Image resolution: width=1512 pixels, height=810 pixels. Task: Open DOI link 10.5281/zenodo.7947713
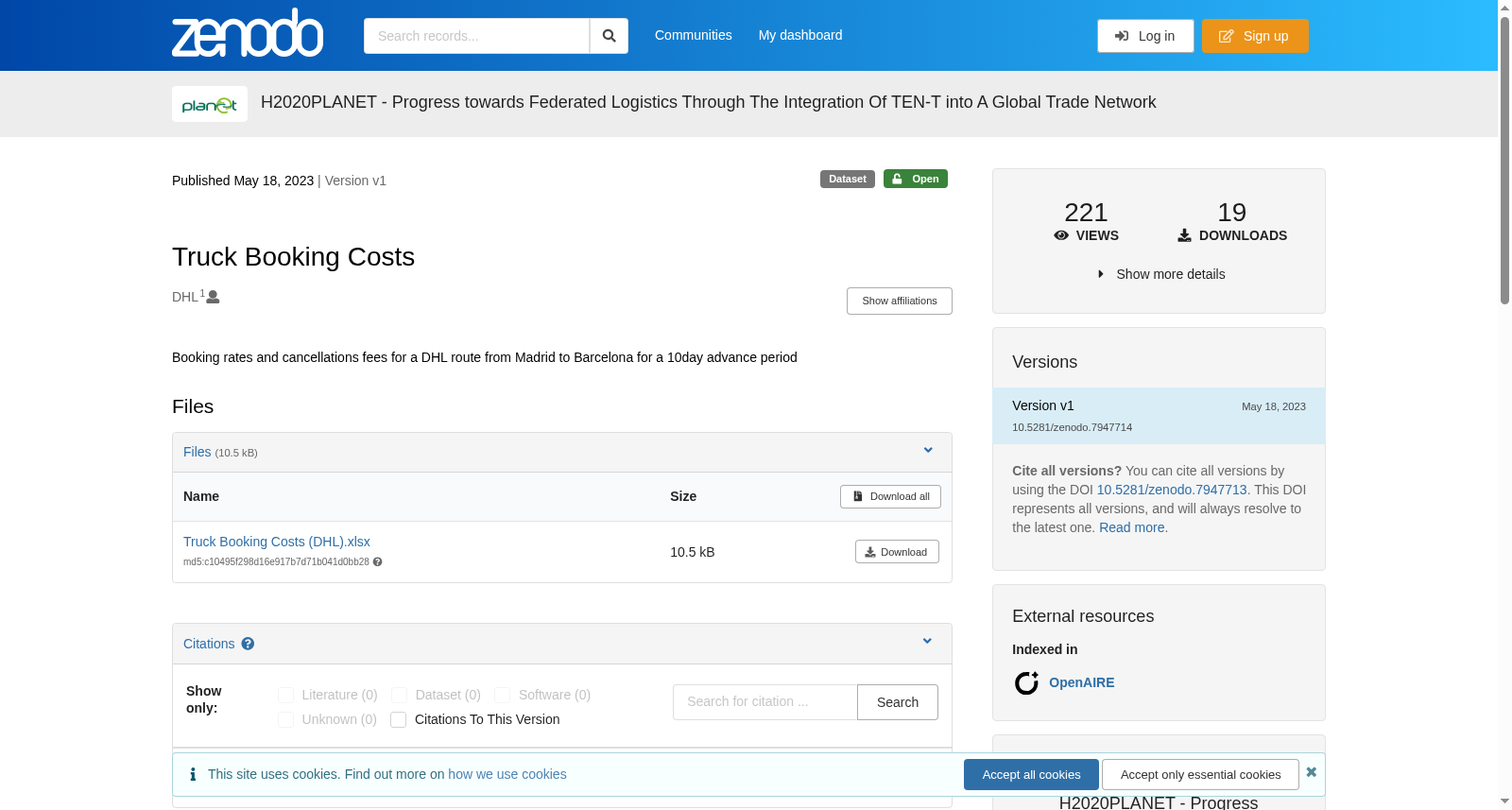[1172, 490]
